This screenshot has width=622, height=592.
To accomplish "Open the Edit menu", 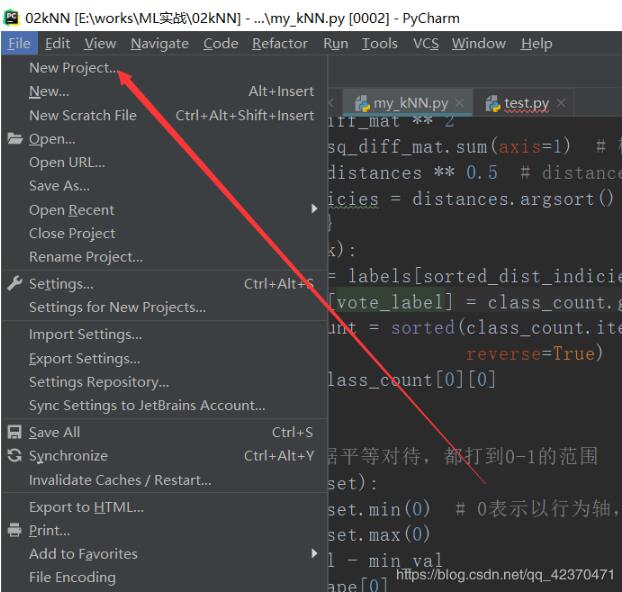I will tap(58, 43).
